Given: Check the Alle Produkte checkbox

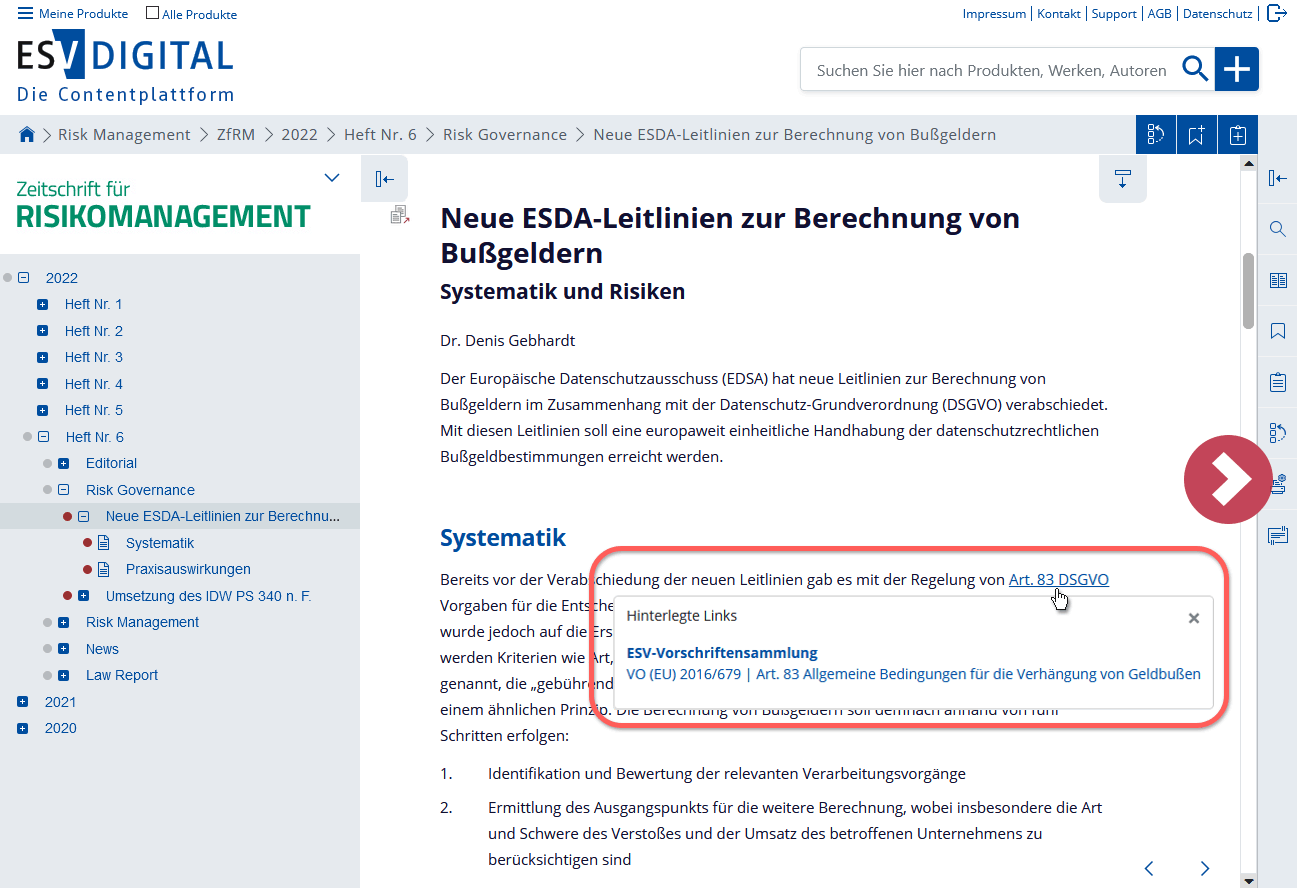Looking at the screenshot, I should tap(152, 14).
